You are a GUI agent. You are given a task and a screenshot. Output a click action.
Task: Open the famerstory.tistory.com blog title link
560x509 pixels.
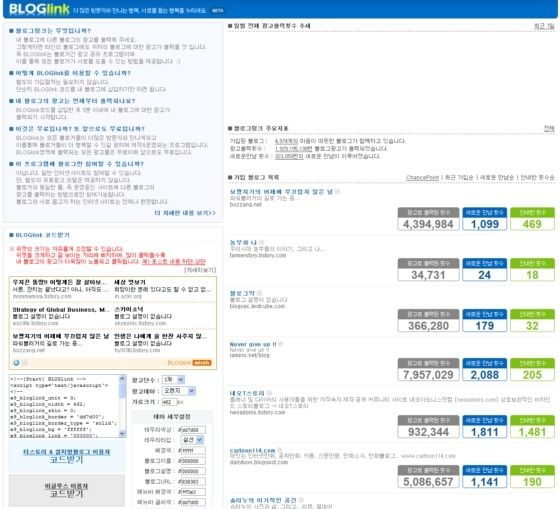(243, 243)
